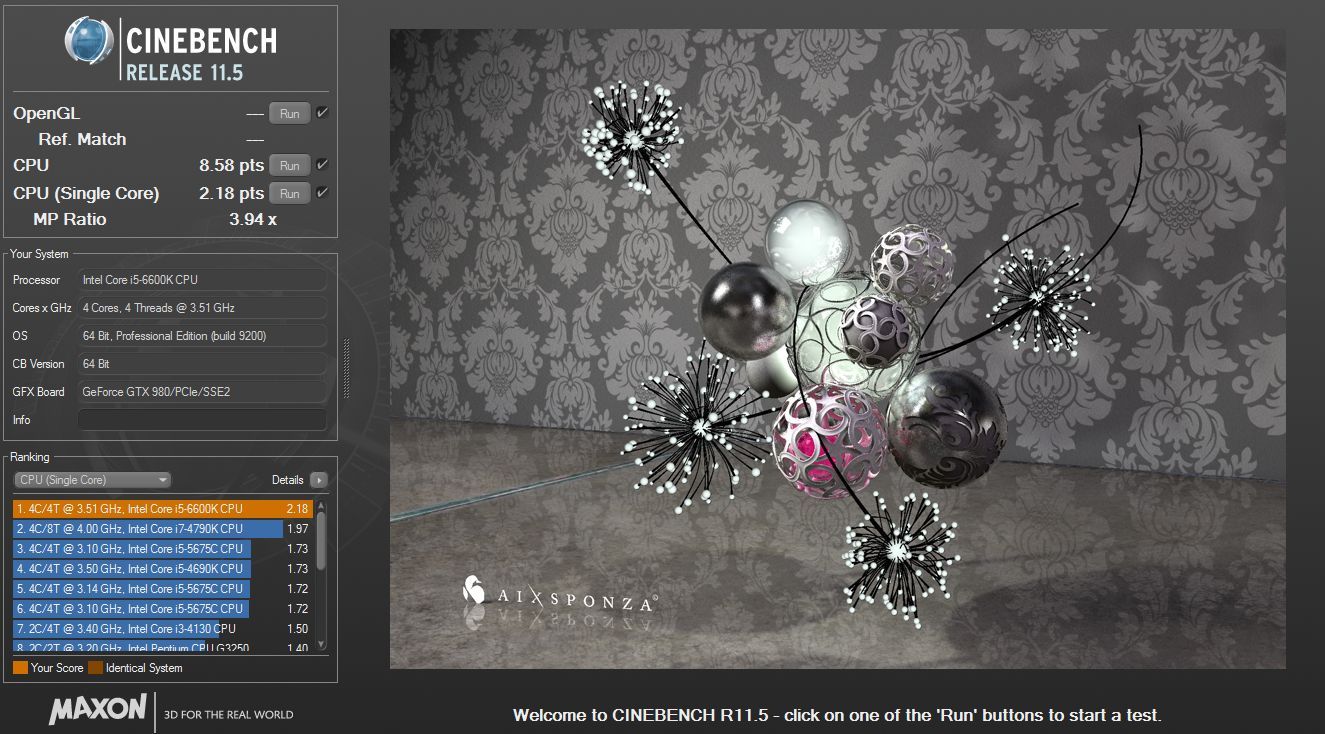Click the Ranking group title

[x=30, y=457]
